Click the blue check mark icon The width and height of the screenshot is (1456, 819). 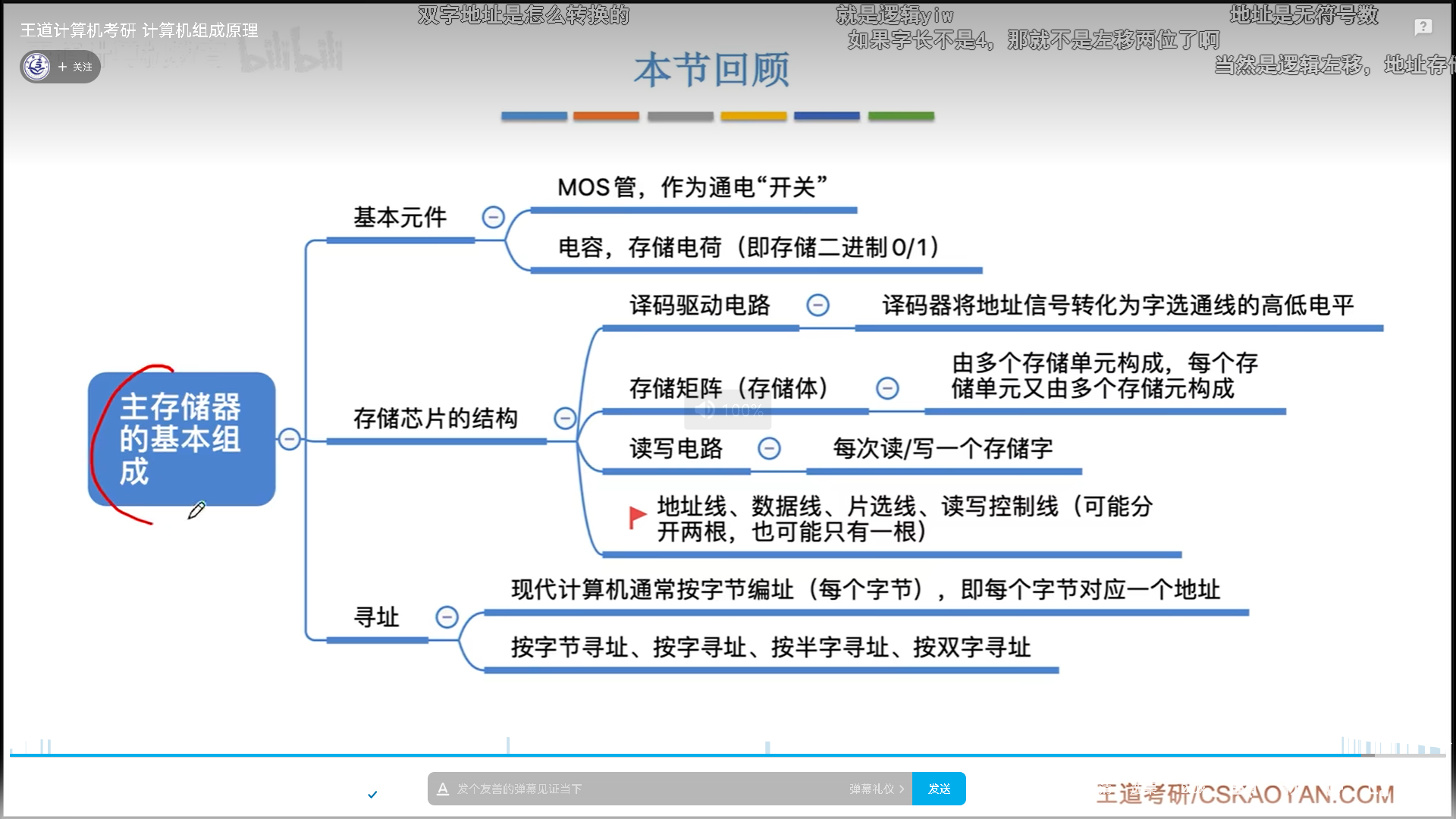[372, 795]
